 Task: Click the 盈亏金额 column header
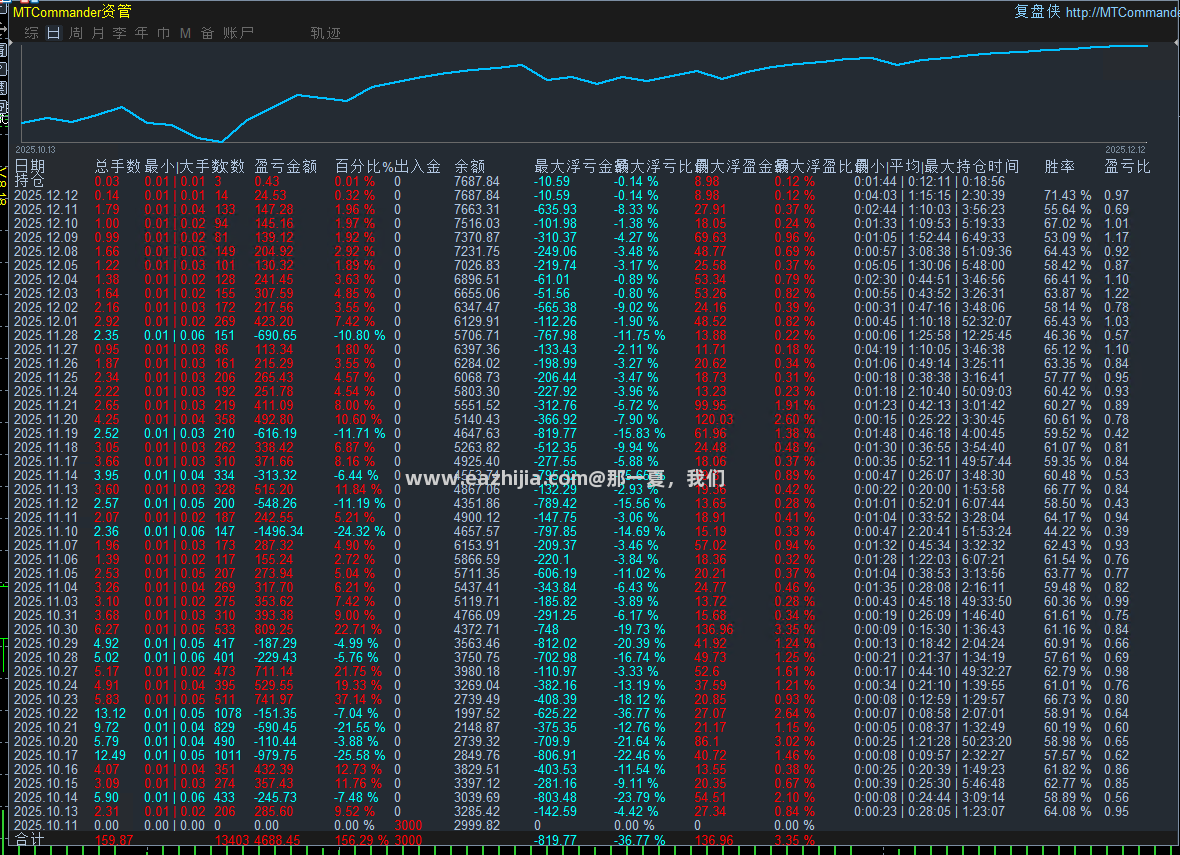tap(285, 166)
